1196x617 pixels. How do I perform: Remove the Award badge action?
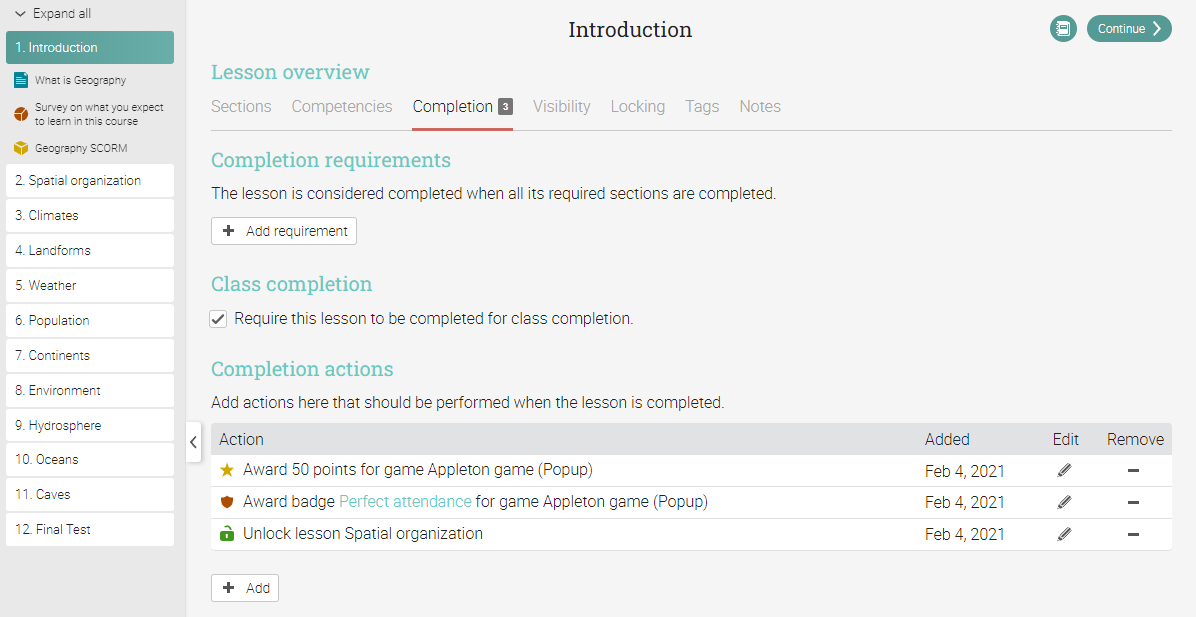click(x=1133, y=502)
